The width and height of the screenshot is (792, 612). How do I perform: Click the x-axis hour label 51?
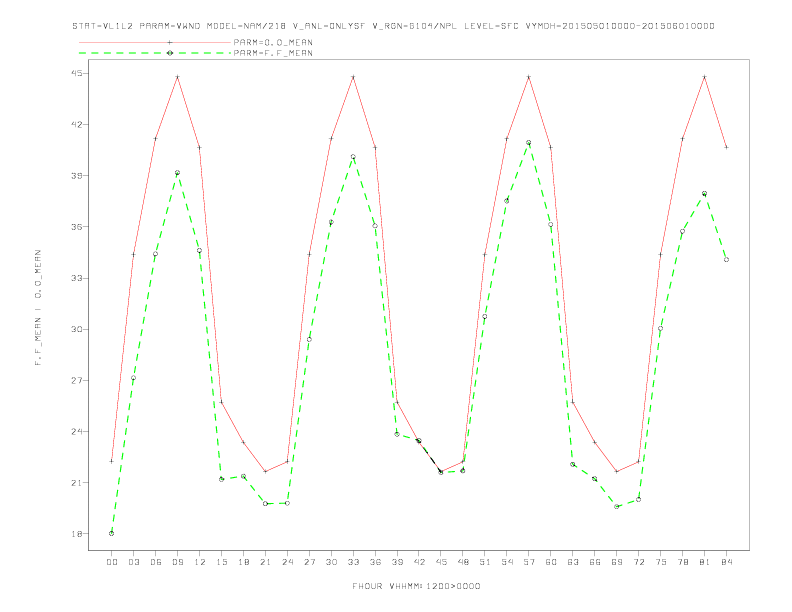[x=485, y=562]
